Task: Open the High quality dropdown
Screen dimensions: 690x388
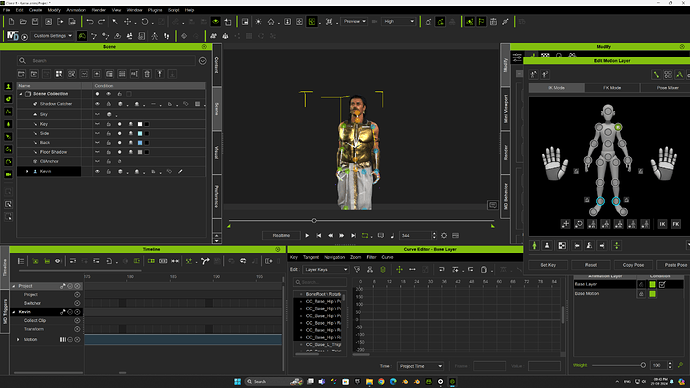Action: pyautogui.click(x=398, y=22)
